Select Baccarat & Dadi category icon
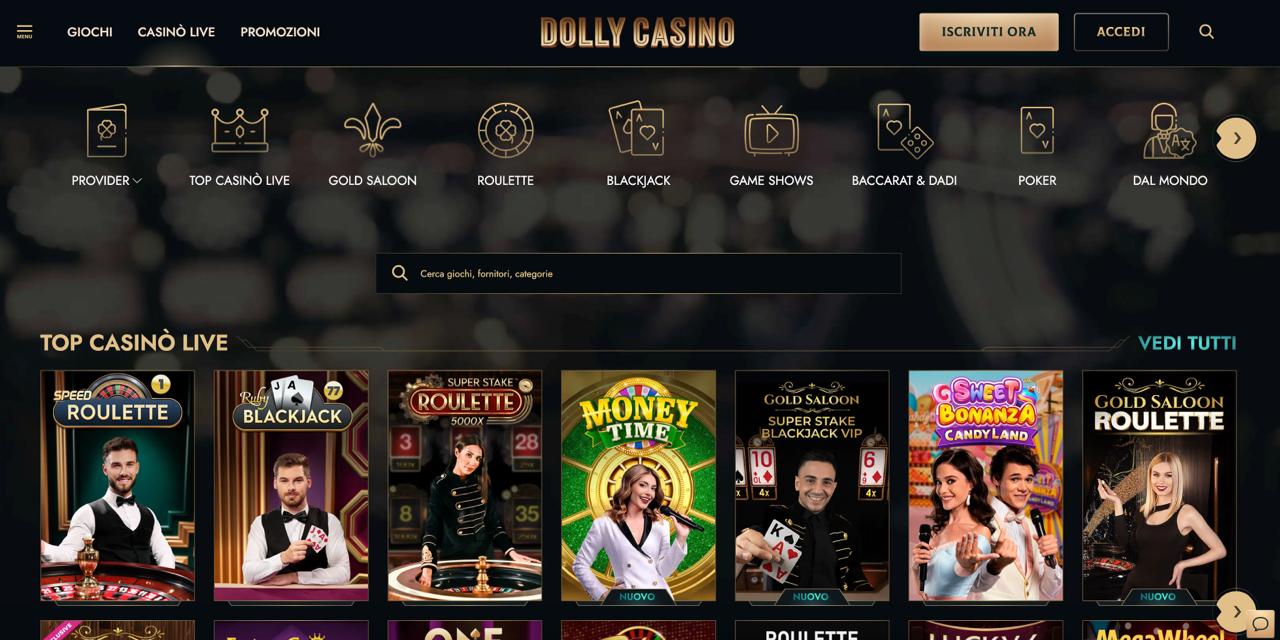1280x640 pixels. pos(905,130)
